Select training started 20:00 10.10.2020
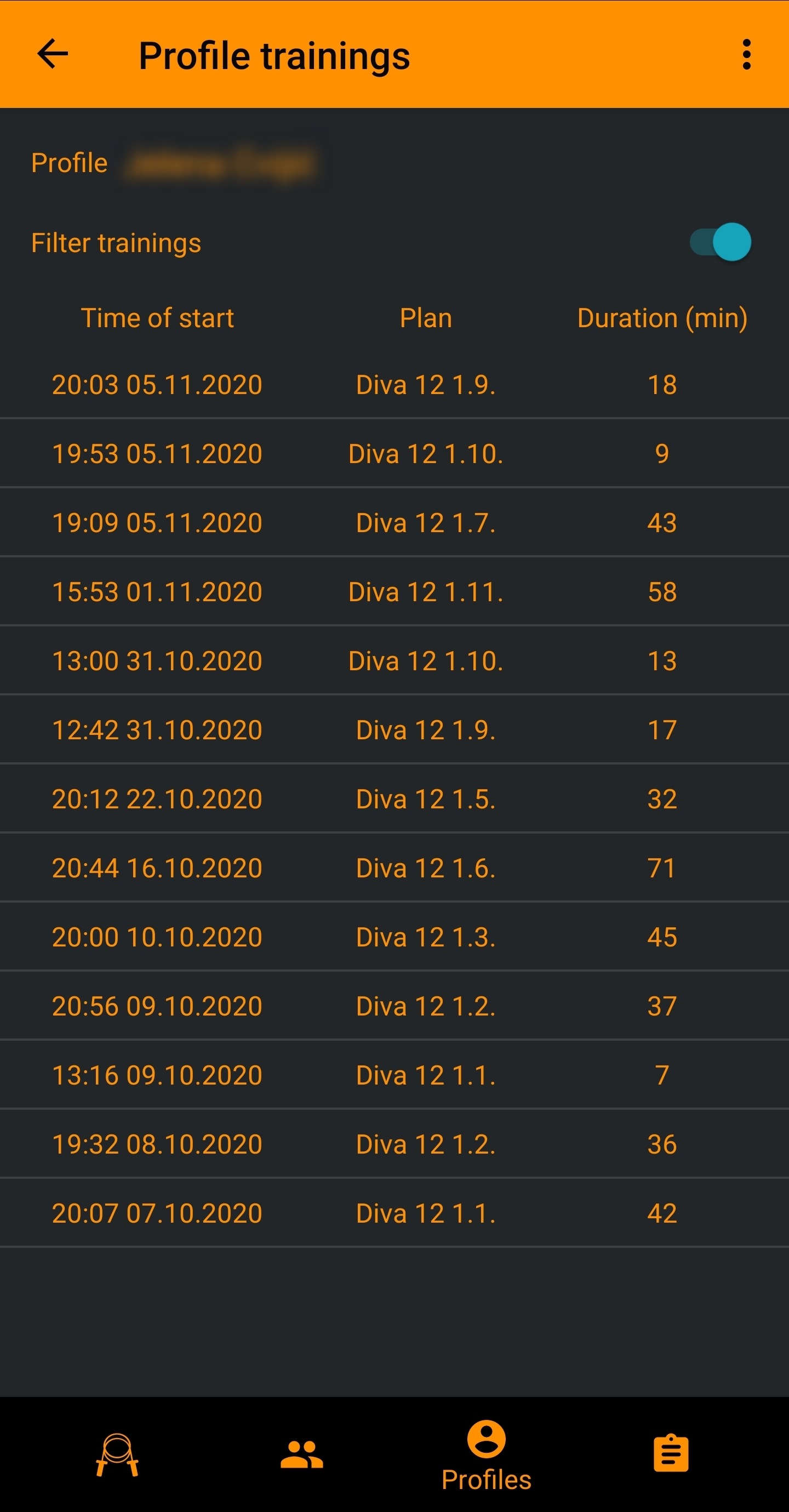 coord(395,937)
